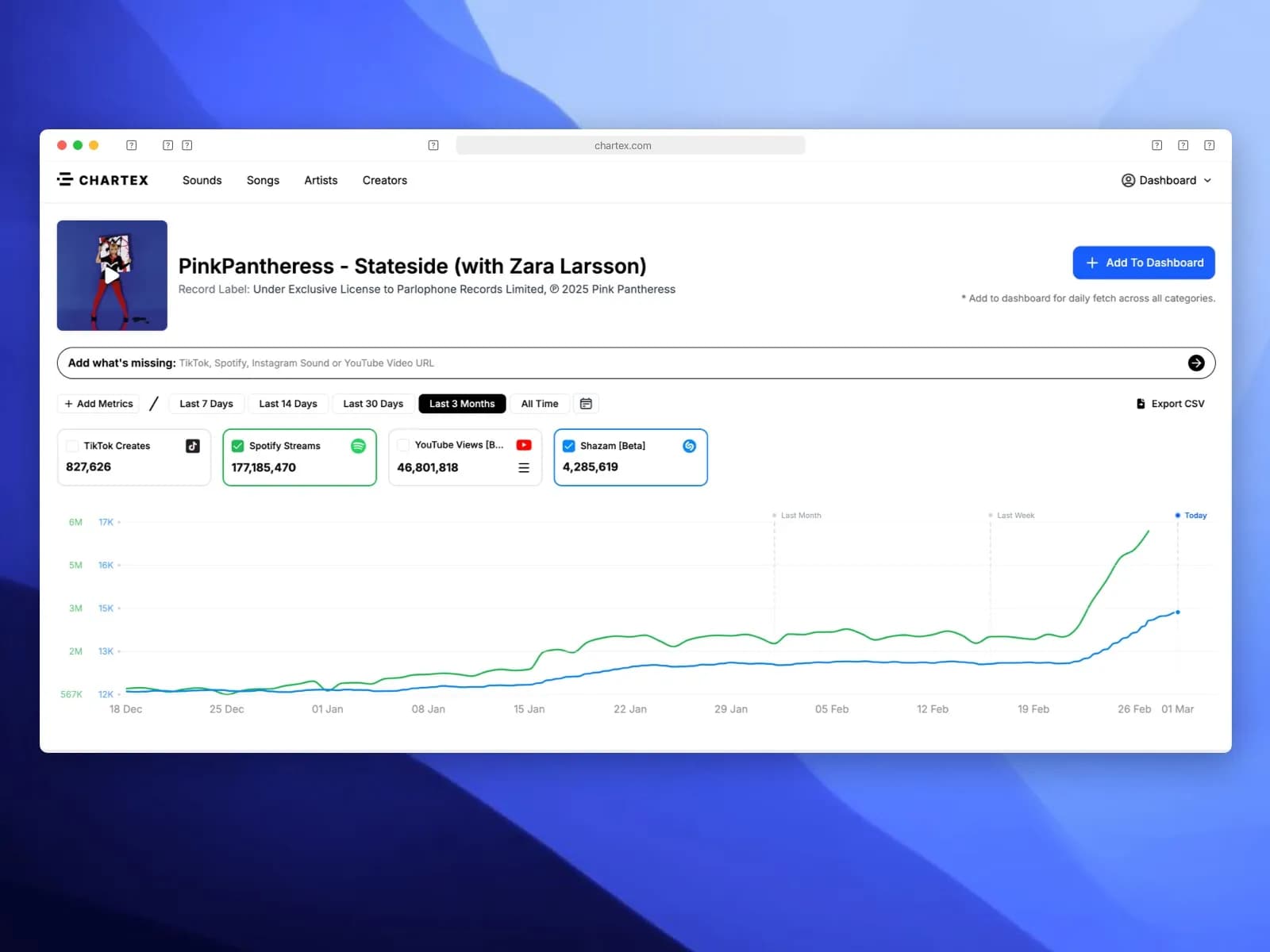
Task: Switch to the Artists section
Action: pyautogui.click(x=321, y=180)
